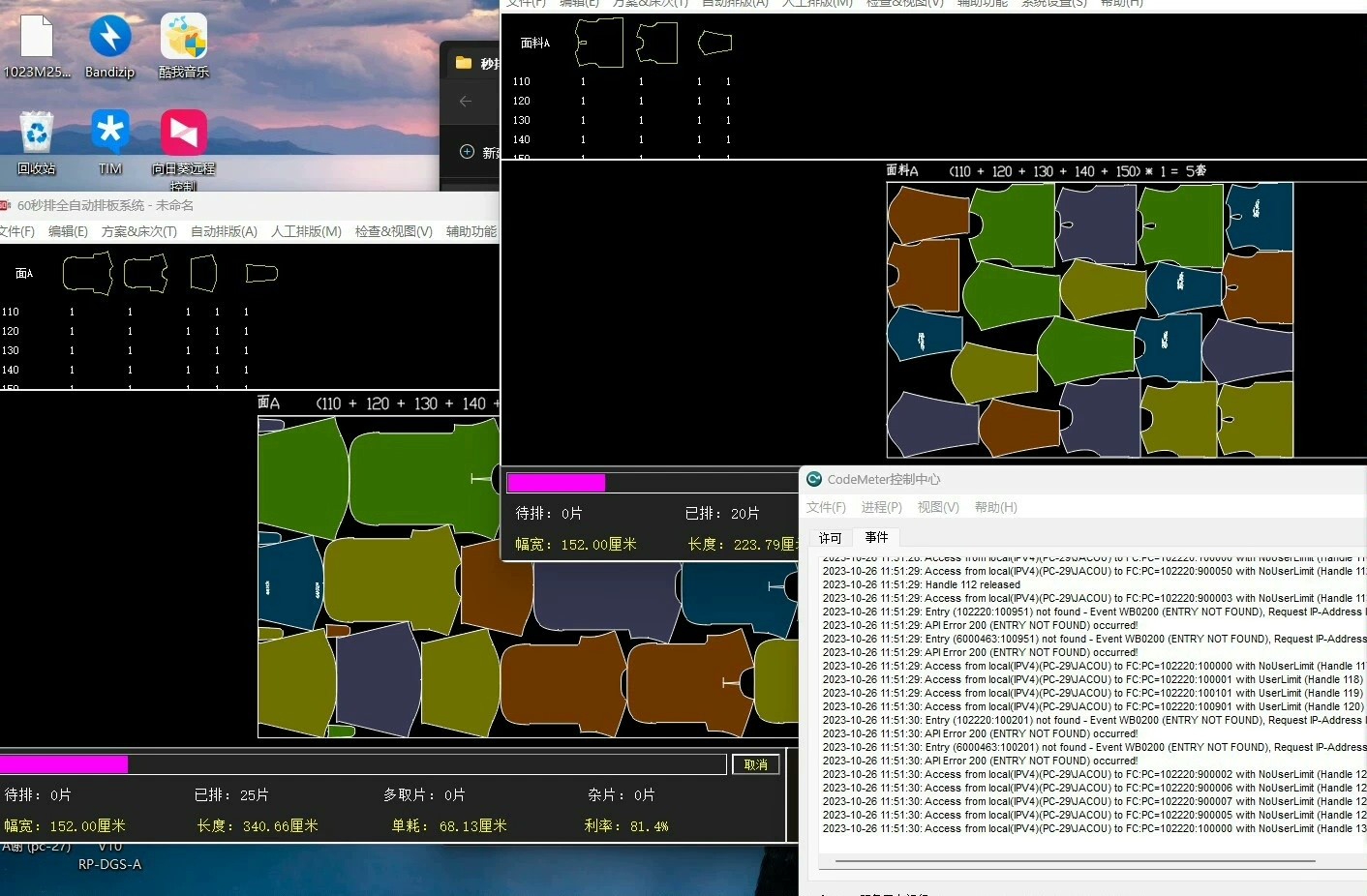Launch the TIM desktop icon
Screen dimensions: 1367x896
point(109,142)
